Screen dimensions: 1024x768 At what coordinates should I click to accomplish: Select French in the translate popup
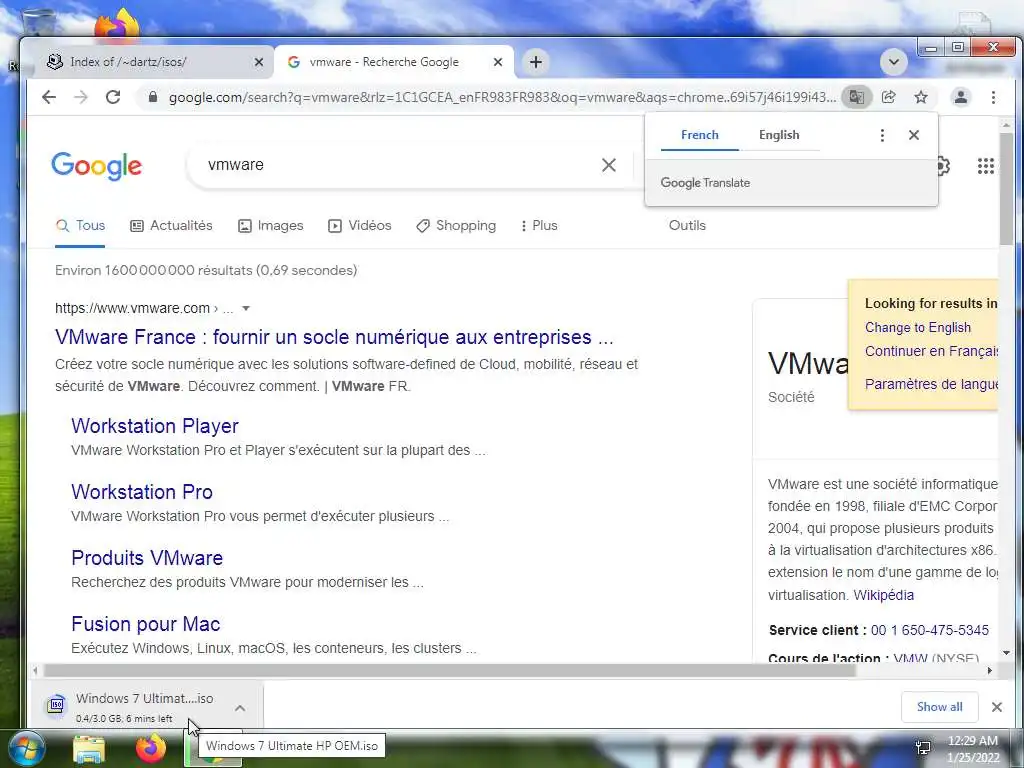coord(699,135)
